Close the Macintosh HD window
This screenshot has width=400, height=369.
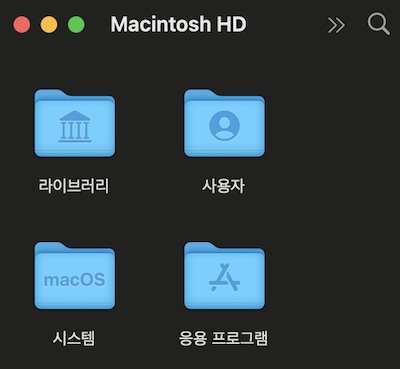pos(22,25)
